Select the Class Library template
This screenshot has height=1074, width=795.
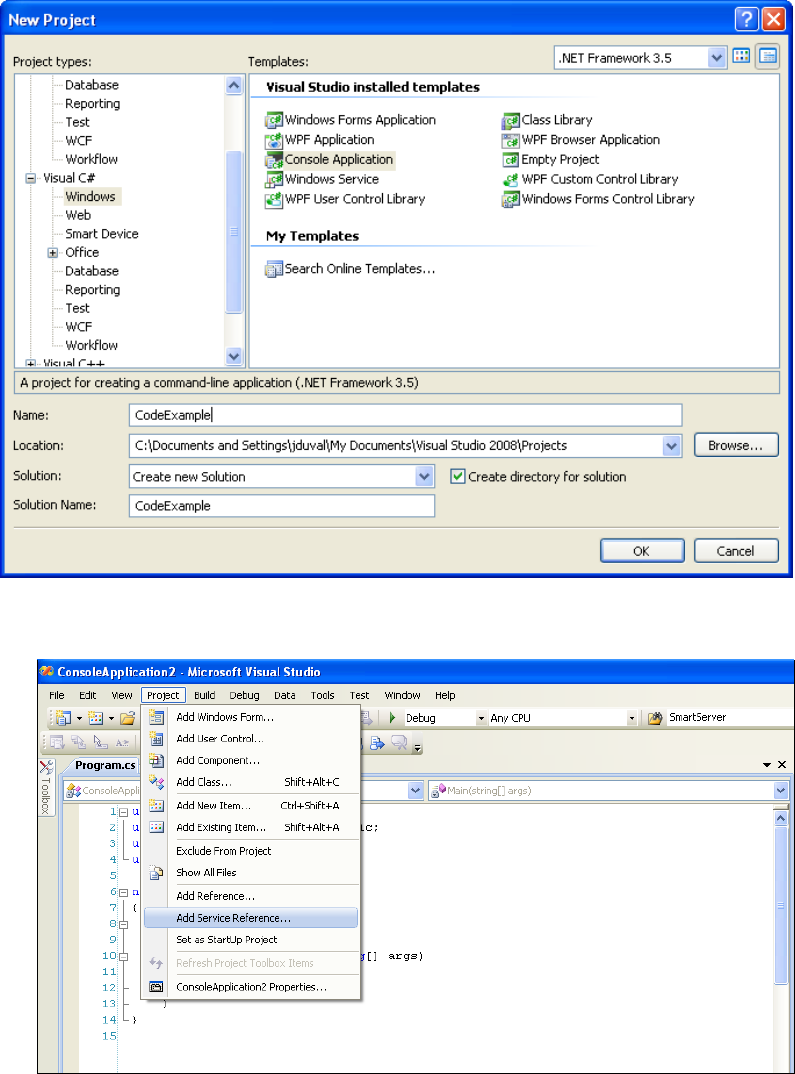click(547, 120)
